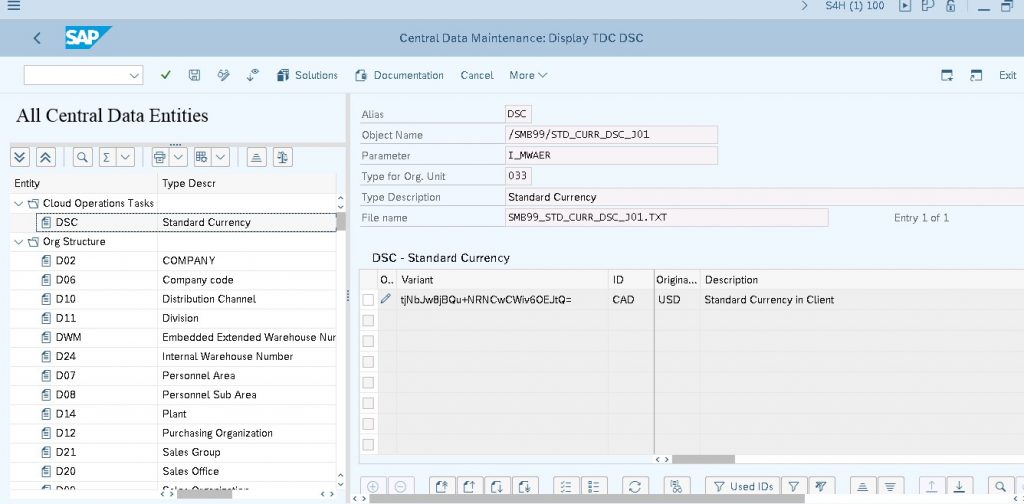Click the Exit button

click(1007, 75)
